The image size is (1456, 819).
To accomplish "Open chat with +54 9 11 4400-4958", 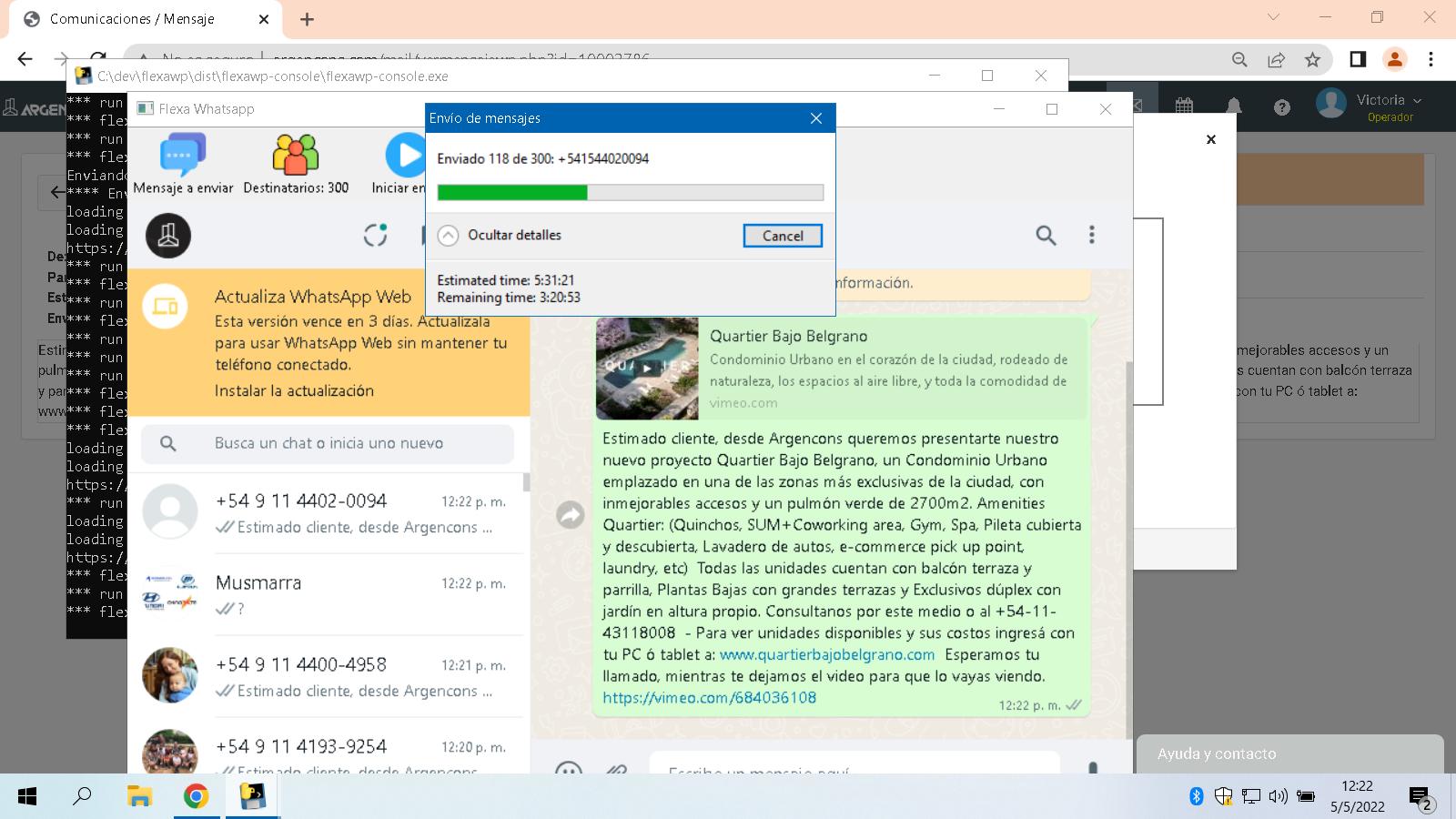I will click(328, 676).
